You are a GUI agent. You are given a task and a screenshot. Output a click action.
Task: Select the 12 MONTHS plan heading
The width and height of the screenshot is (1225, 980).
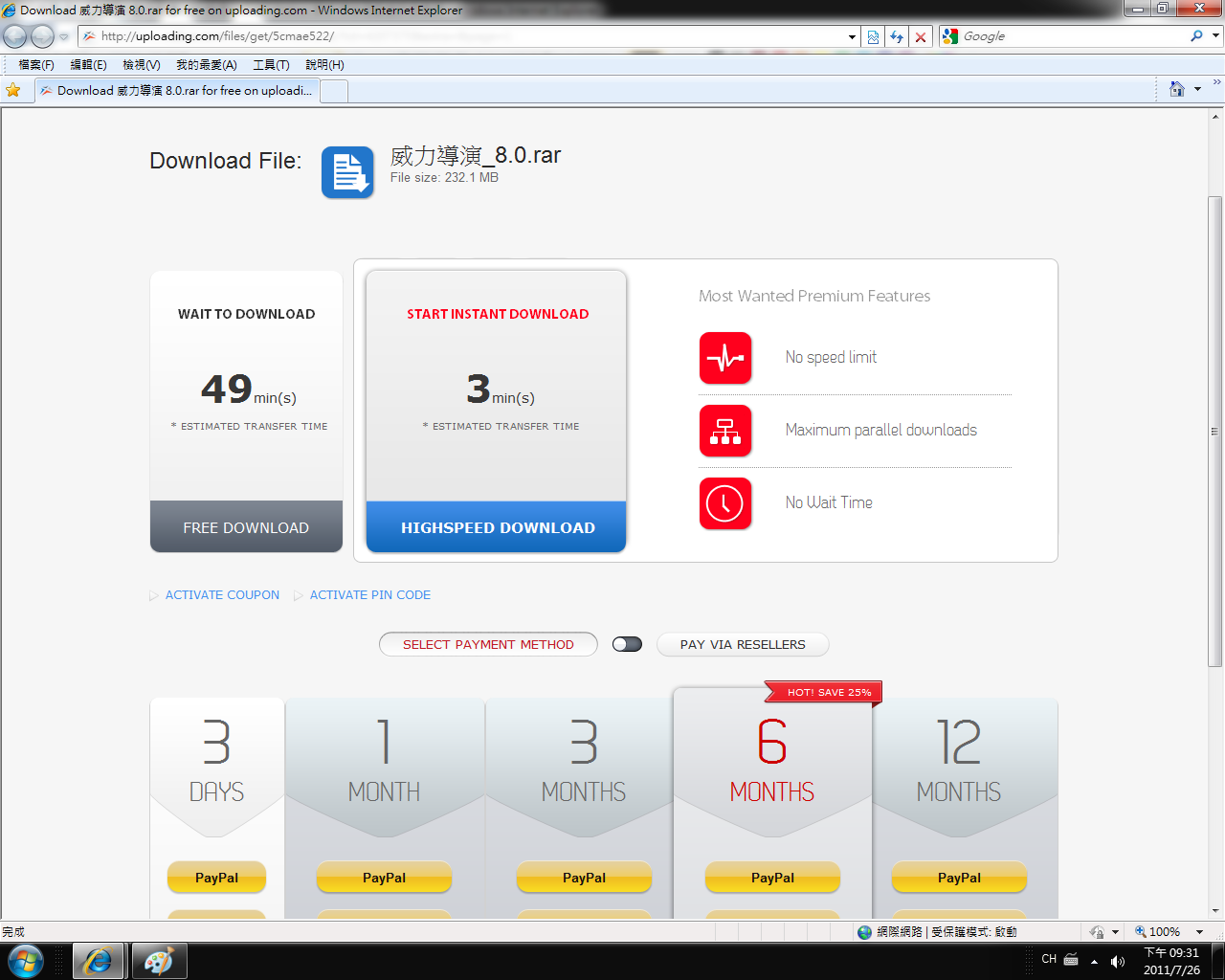click(959, 763)
